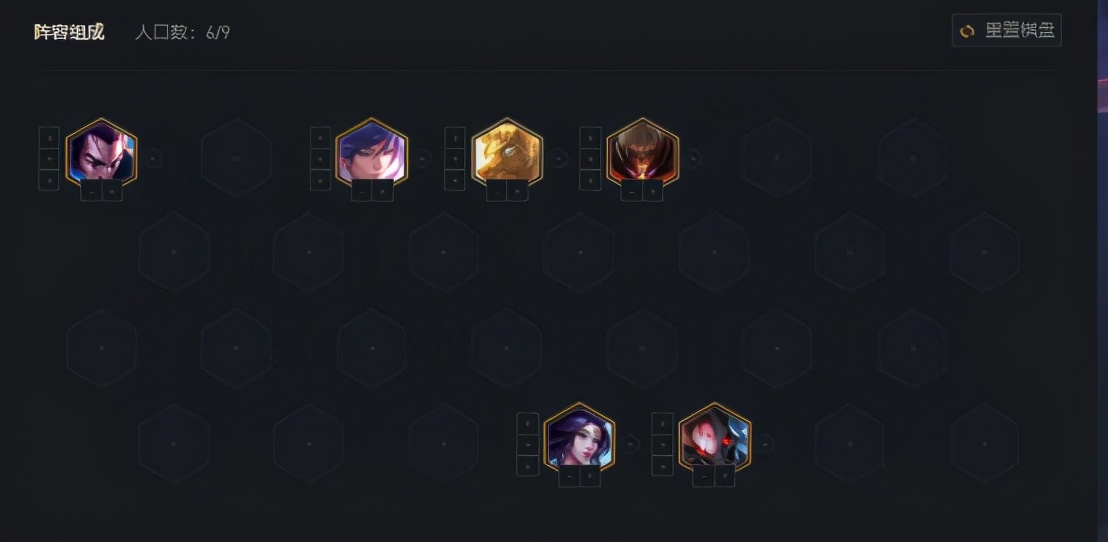Click the 阵容组成 heading tab
The image size is (1108, 542).
click(69, 32)
